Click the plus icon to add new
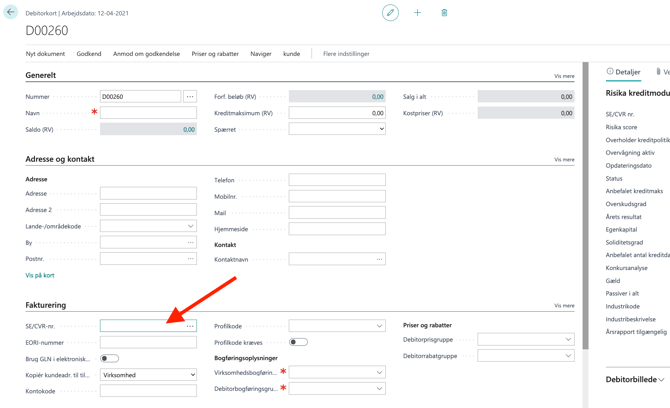670x408 pixels. 417,13
